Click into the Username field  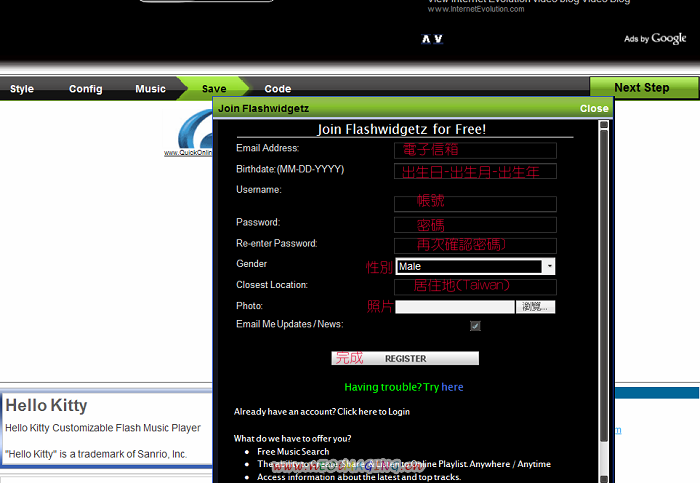(x=475, y=204)
